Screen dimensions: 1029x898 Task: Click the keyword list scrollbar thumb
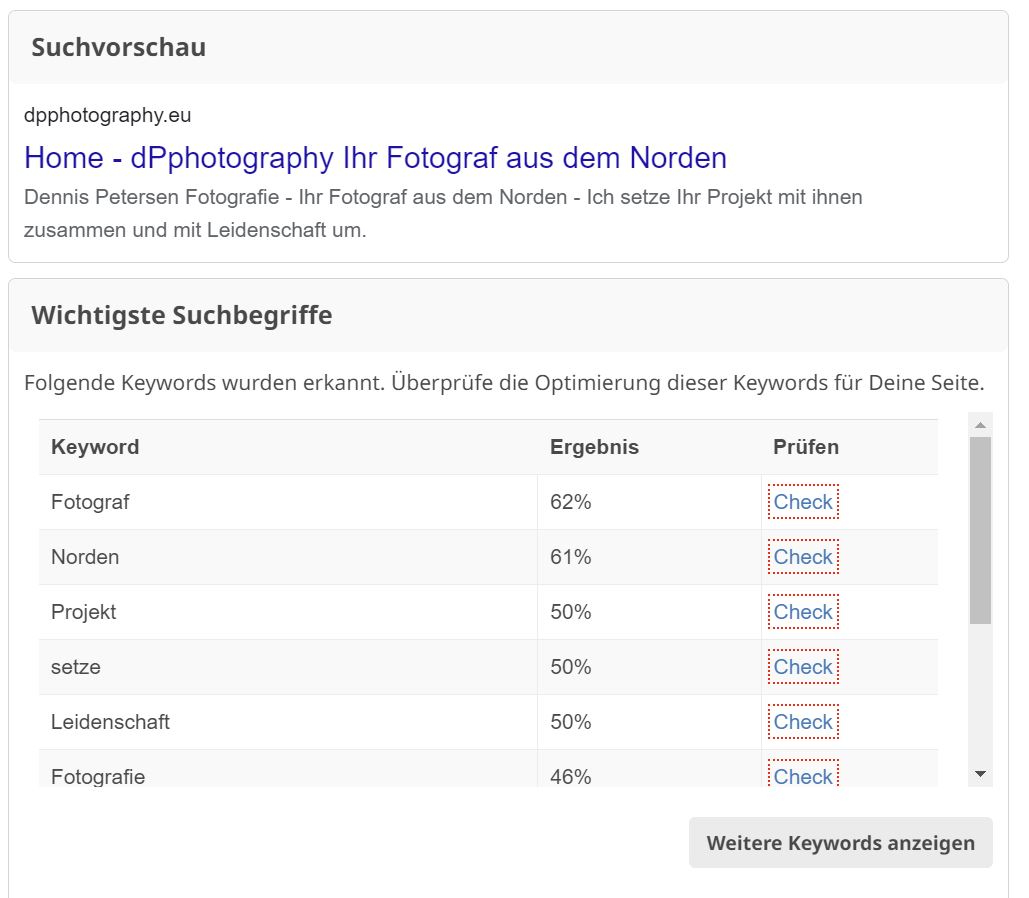(x=980, y=530)
